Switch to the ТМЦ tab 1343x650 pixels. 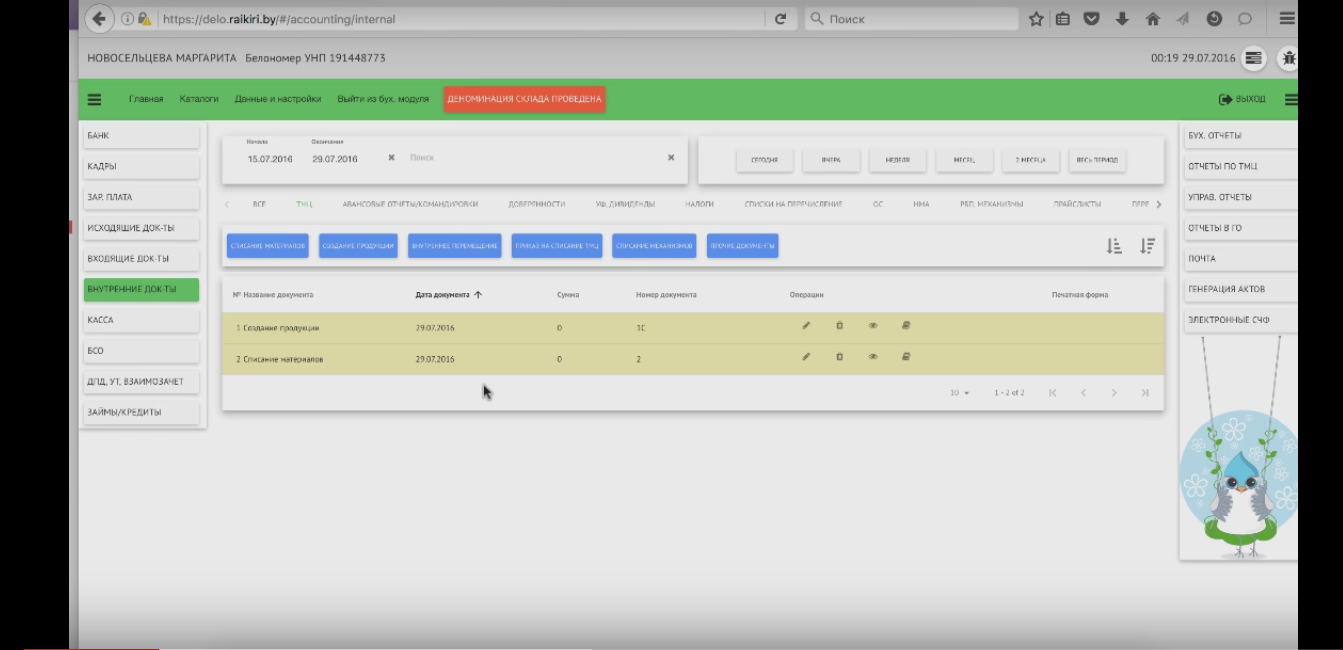pos(304,204)
